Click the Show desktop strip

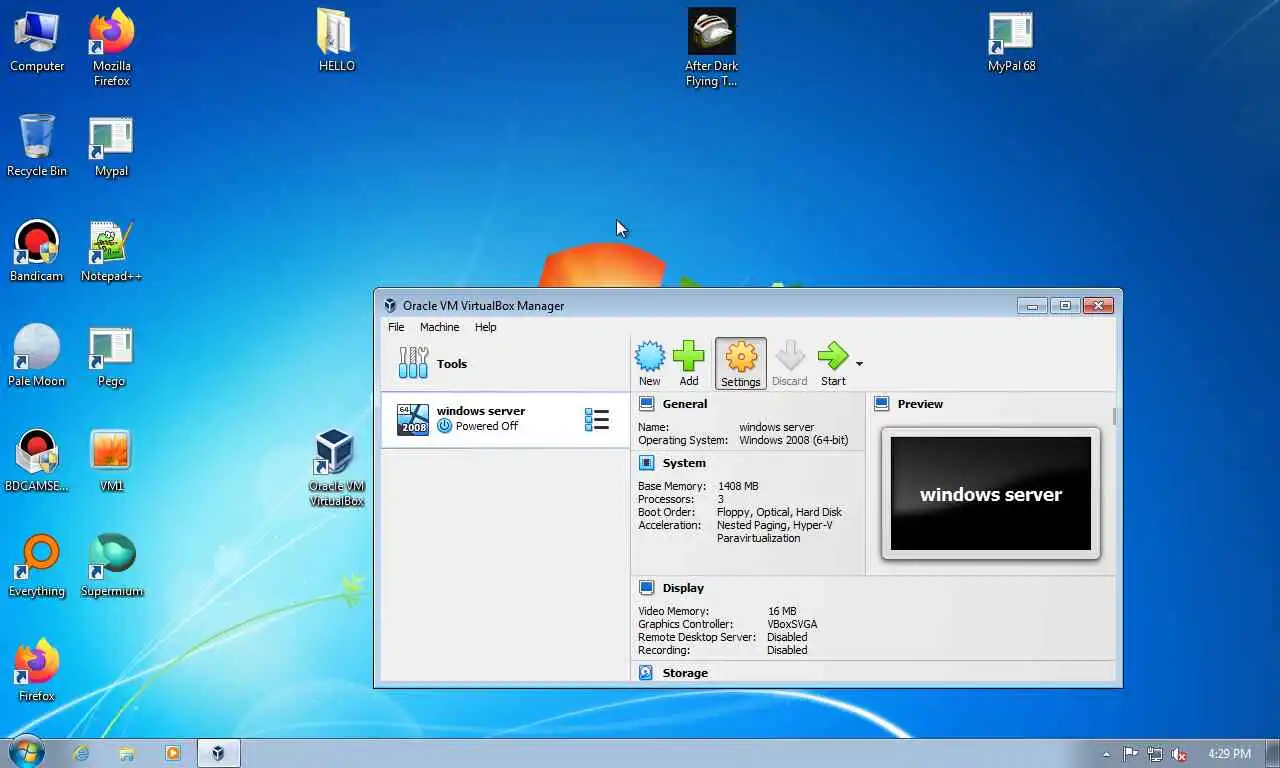coord(1273,753)
